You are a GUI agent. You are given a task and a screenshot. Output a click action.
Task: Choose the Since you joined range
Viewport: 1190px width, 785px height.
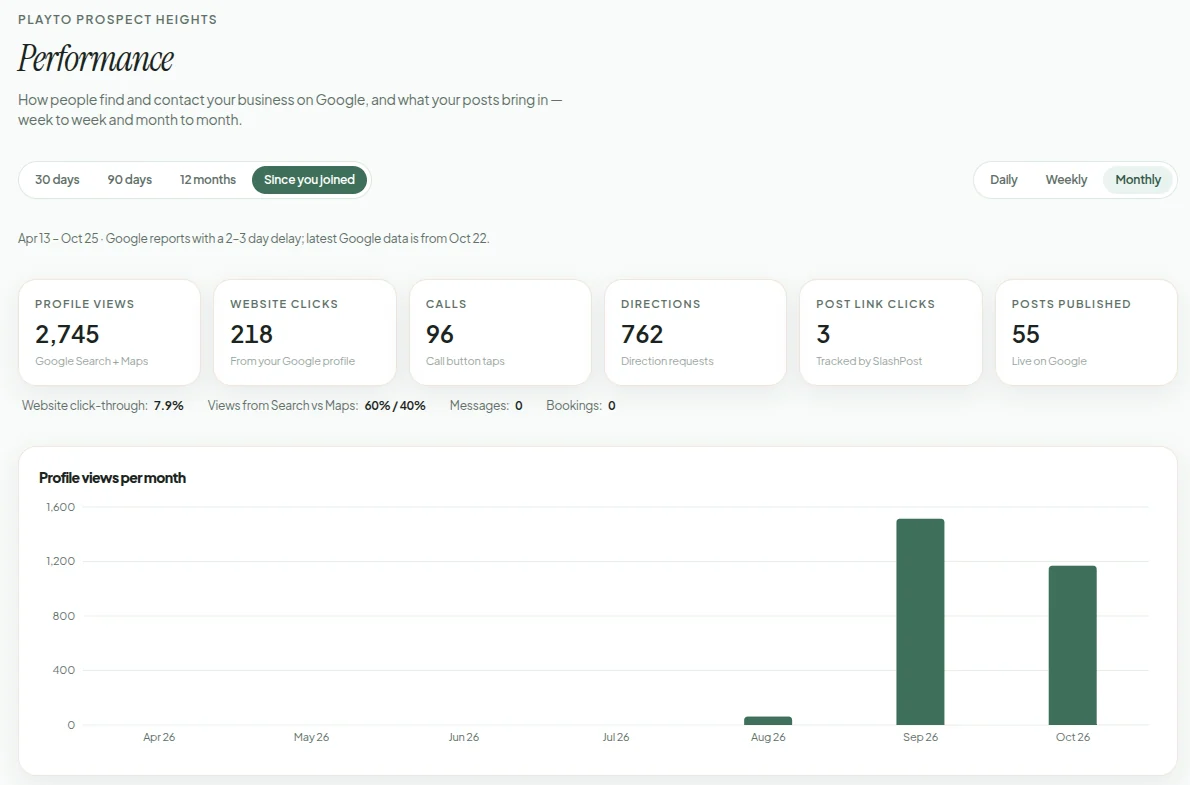click(x=310, y=180)
